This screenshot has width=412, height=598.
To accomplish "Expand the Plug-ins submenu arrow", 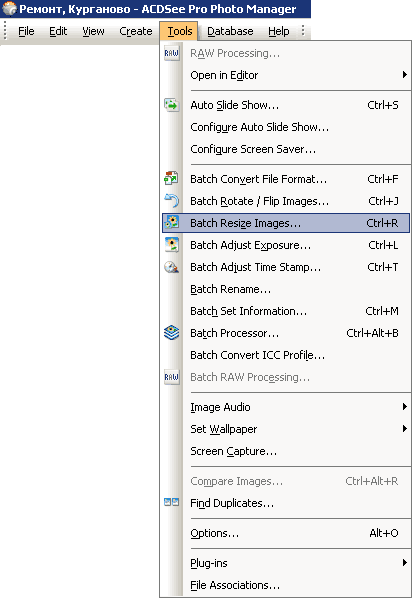I will [405, 563].
